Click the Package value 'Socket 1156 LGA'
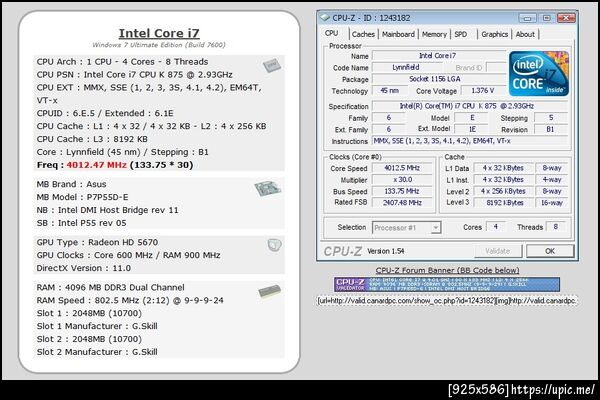 (x=439, y=79)
